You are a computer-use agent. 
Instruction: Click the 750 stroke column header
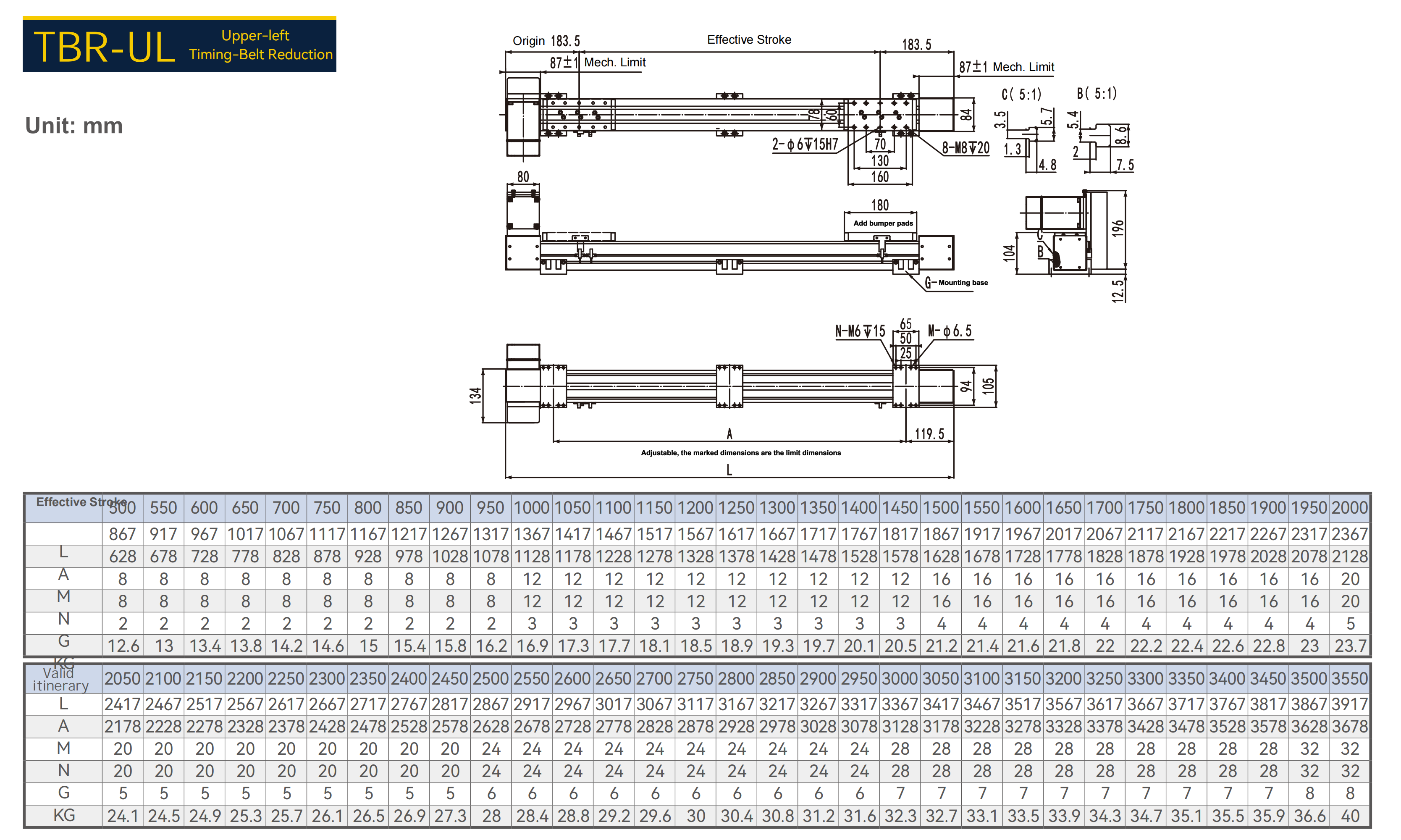pyautogui.click(x=327, y=508)
